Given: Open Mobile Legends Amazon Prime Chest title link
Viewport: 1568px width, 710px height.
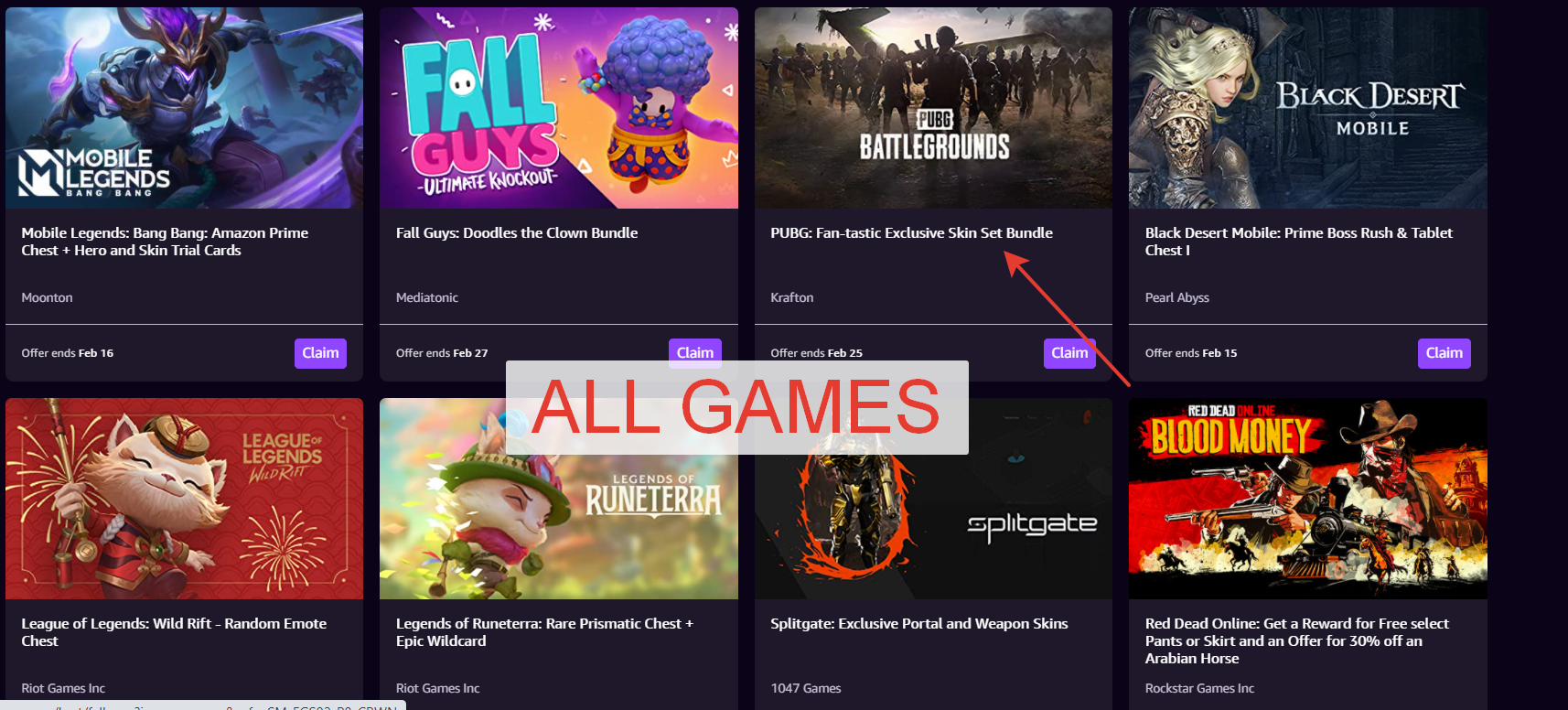Looking at the screenshot, I should coord(165,242).
